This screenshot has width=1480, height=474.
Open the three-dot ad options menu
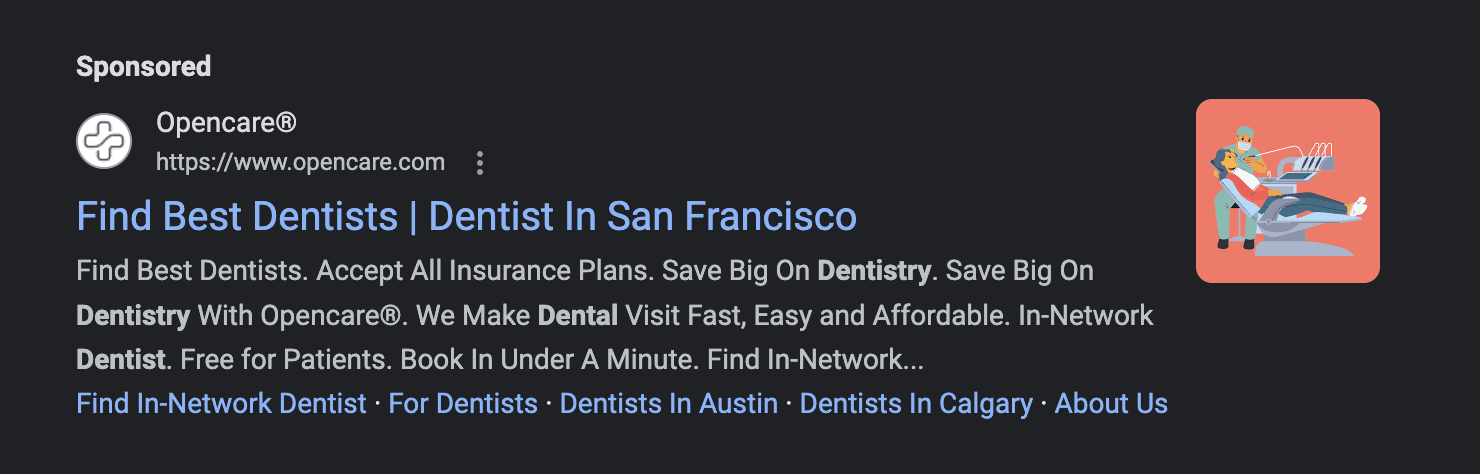pyautogui.click(x=480, y=163)
